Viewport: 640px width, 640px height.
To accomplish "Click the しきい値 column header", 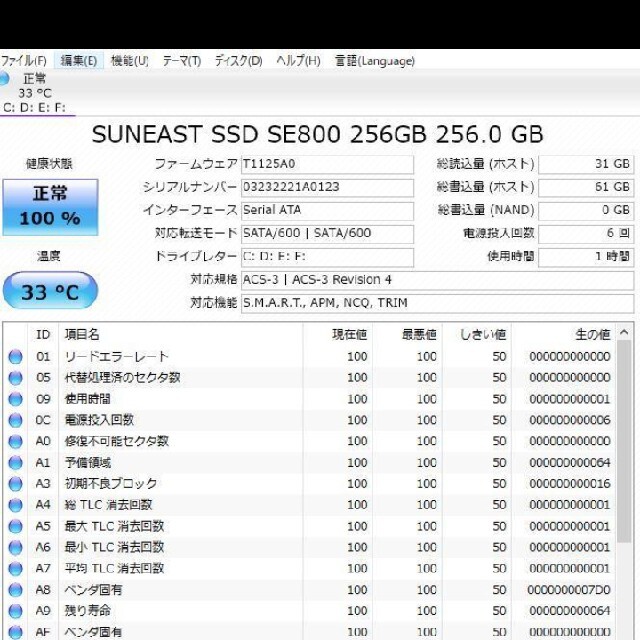I will point(477,335).
